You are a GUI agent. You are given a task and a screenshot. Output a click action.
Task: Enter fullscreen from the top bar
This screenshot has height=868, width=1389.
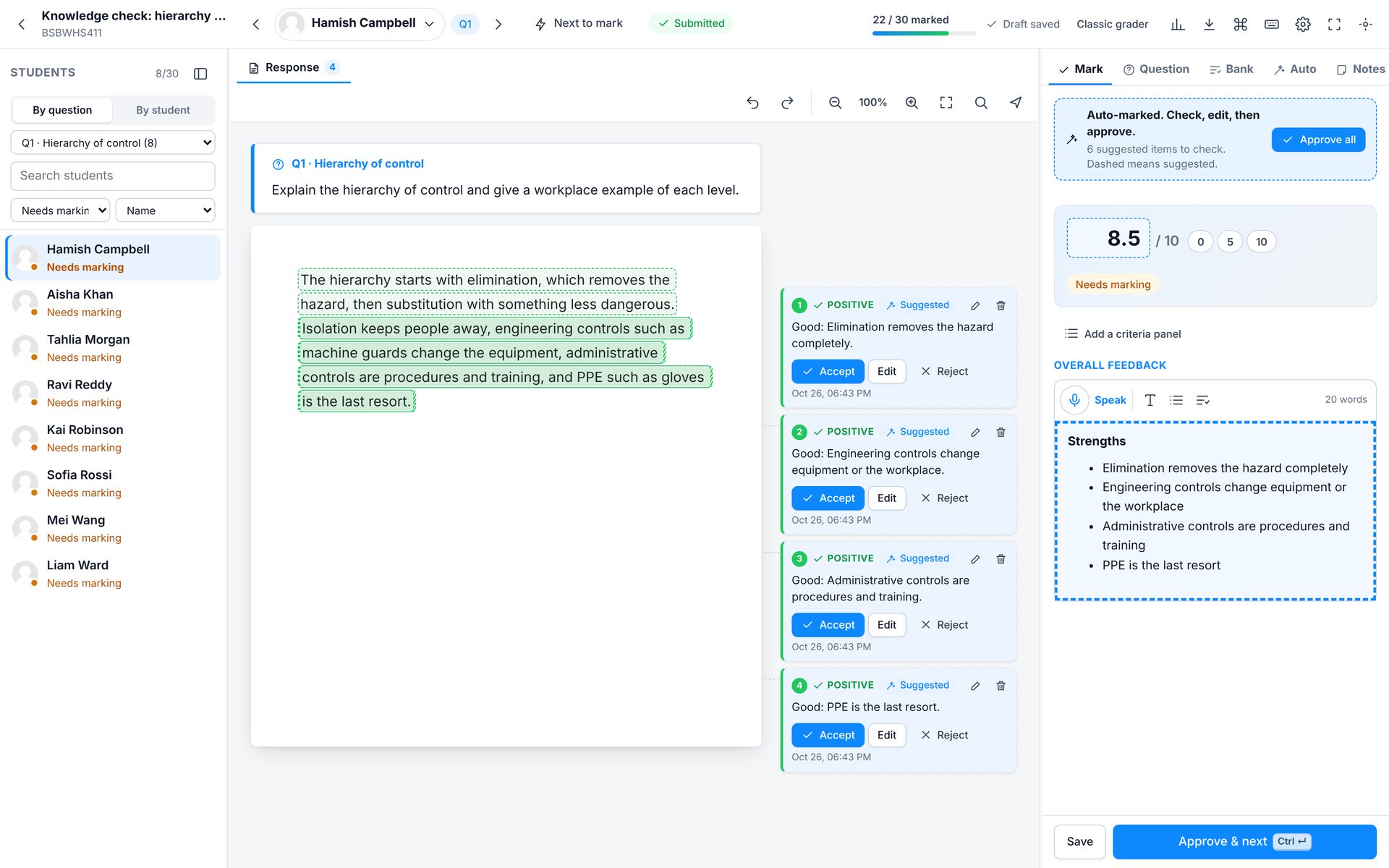coord(1334,24)
